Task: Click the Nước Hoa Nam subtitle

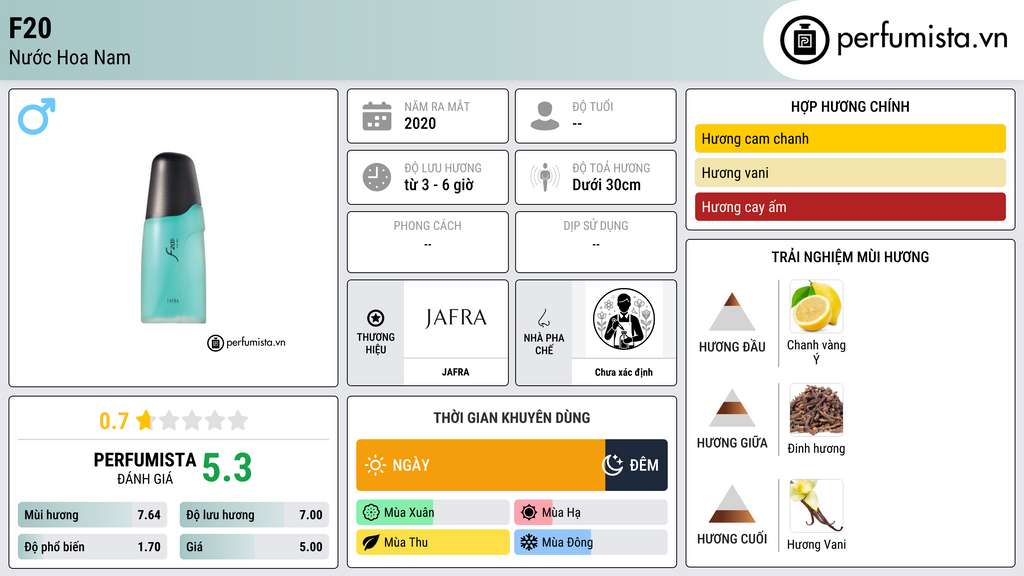Action: (x=70, y=57)
